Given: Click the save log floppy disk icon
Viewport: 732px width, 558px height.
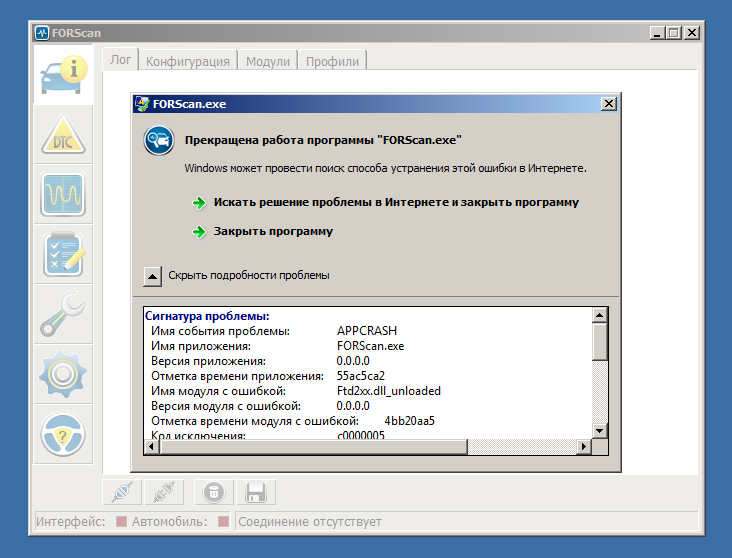Looking at the screenshot, I should (255, 492).
